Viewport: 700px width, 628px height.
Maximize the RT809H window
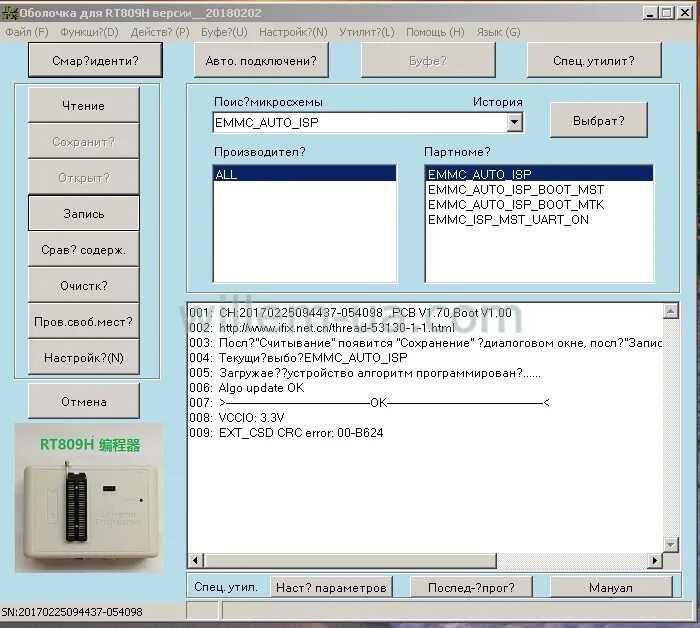coord(667,13)
